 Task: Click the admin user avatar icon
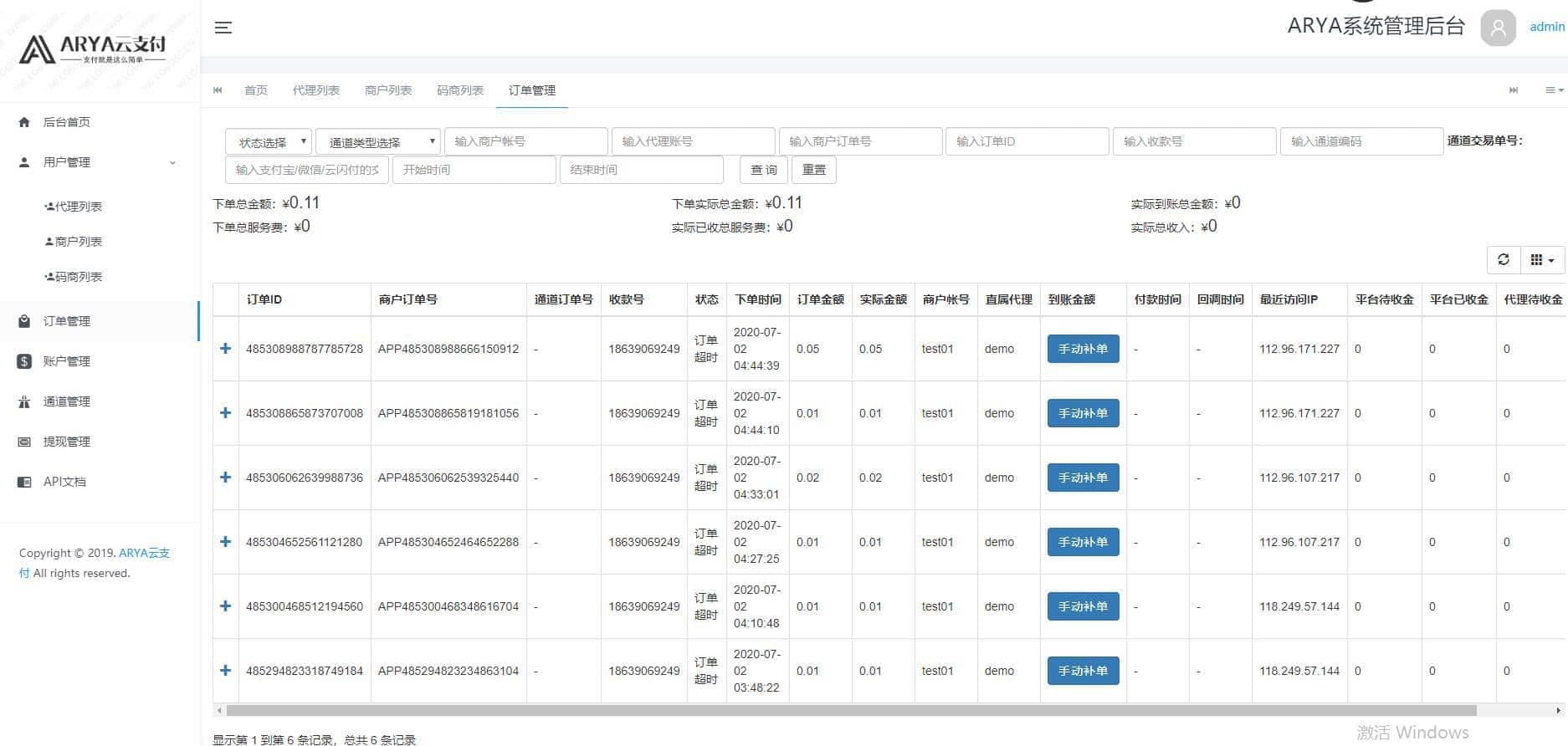click(1498, 28)
